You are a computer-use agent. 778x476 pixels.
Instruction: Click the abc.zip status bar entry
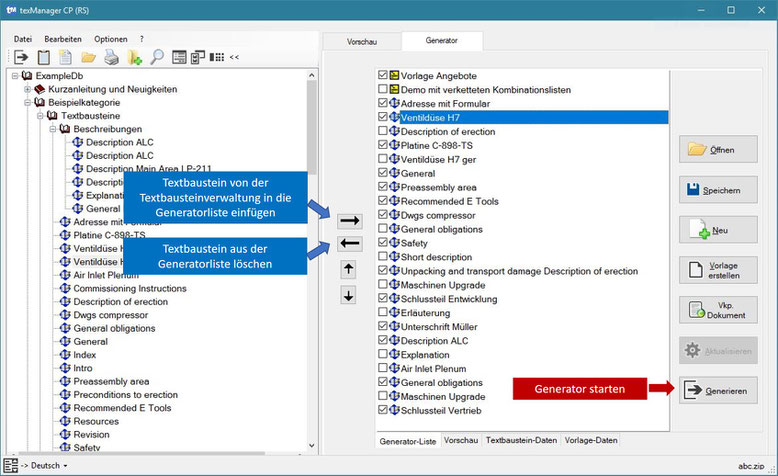751,466
